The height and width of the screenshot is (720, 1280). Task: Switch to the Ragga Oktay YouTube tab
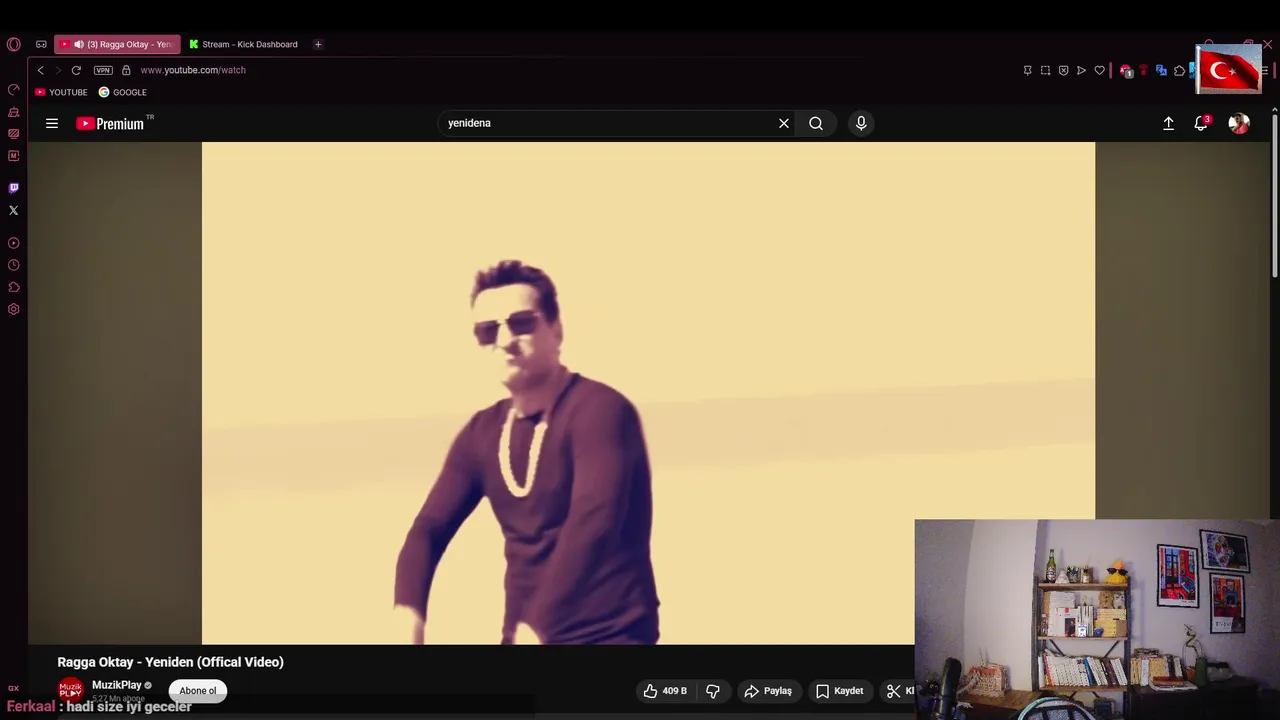coord(117,44)
